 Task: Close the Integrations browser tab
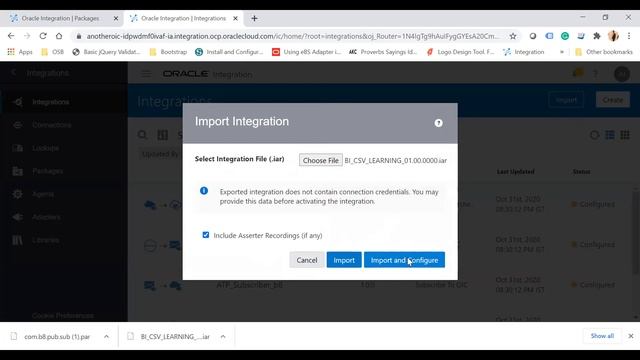(x=235, y=18)
